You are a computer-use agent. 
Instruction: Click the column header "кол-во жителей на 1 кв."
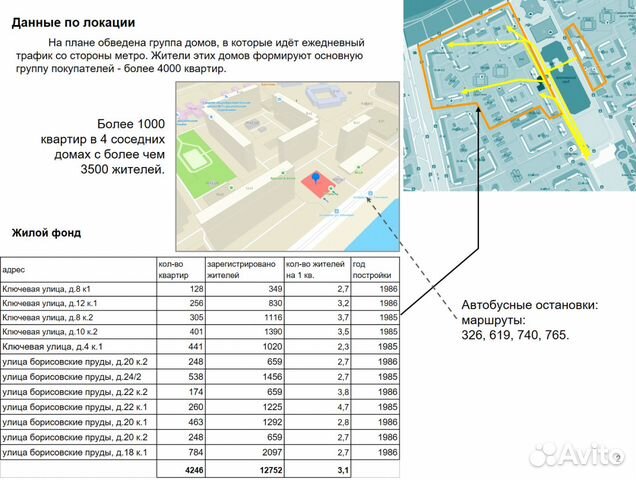318,270
